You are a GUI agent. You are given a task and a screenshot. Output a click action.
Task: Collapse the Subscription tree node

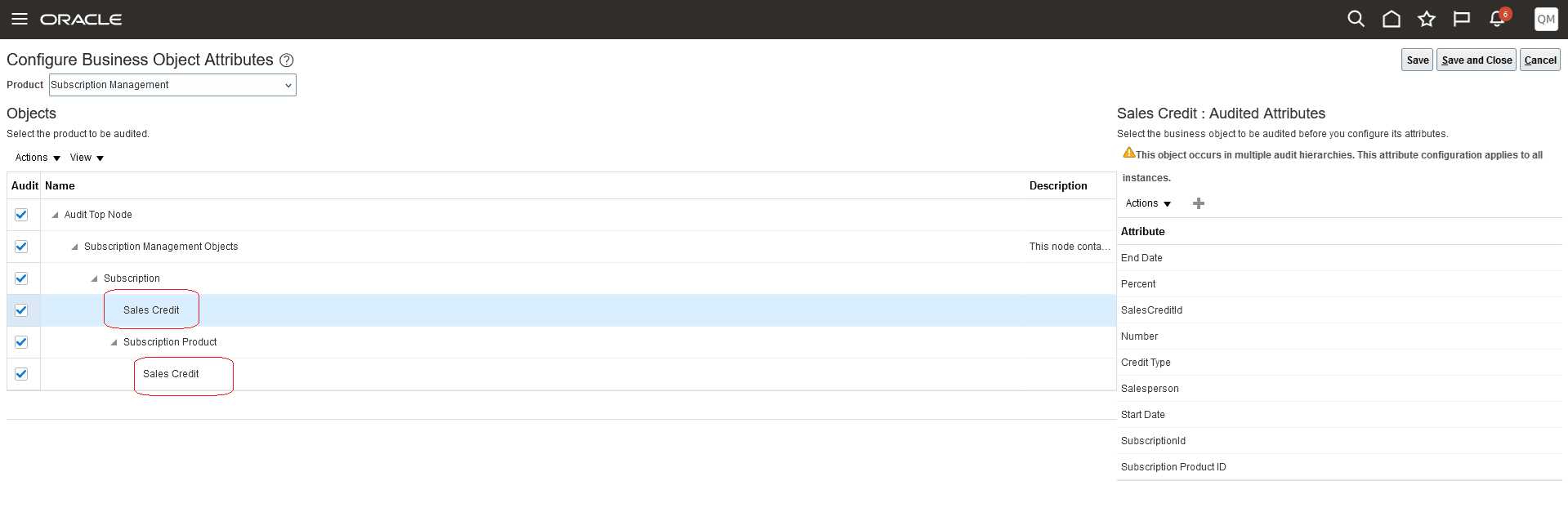point(94,278)
